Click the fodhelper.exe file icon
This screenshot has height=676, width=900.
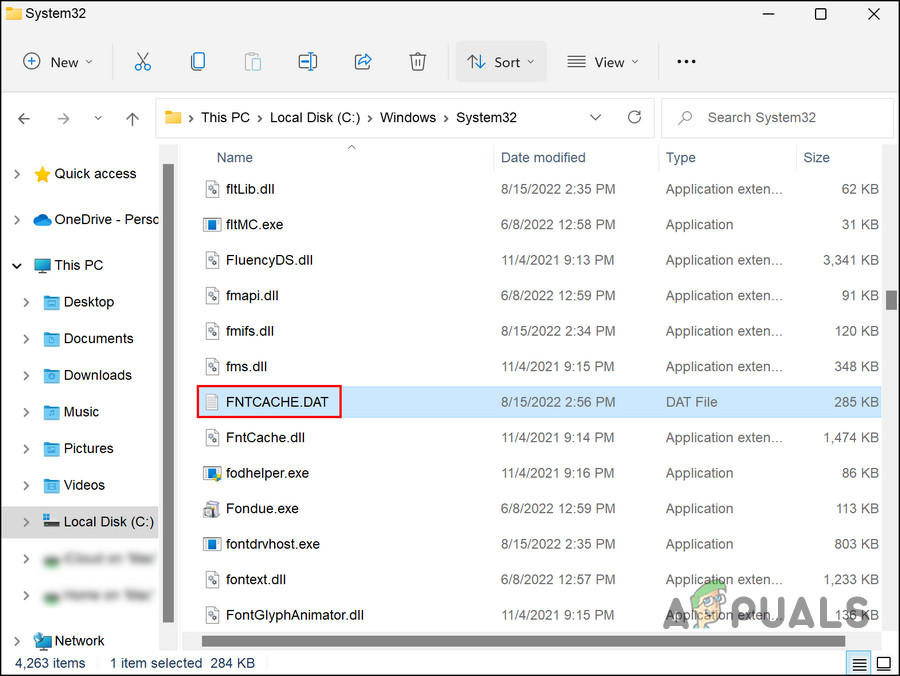(212, 473)
